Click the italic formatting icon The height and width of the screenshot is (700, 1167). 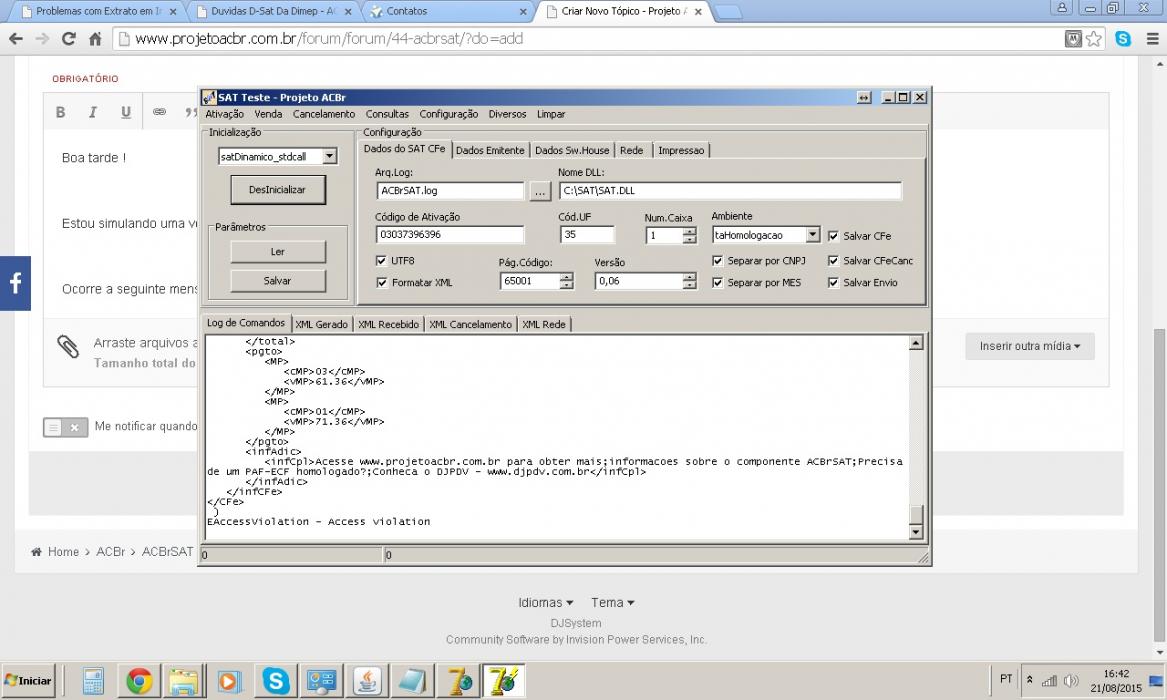[x=93, y=112]
